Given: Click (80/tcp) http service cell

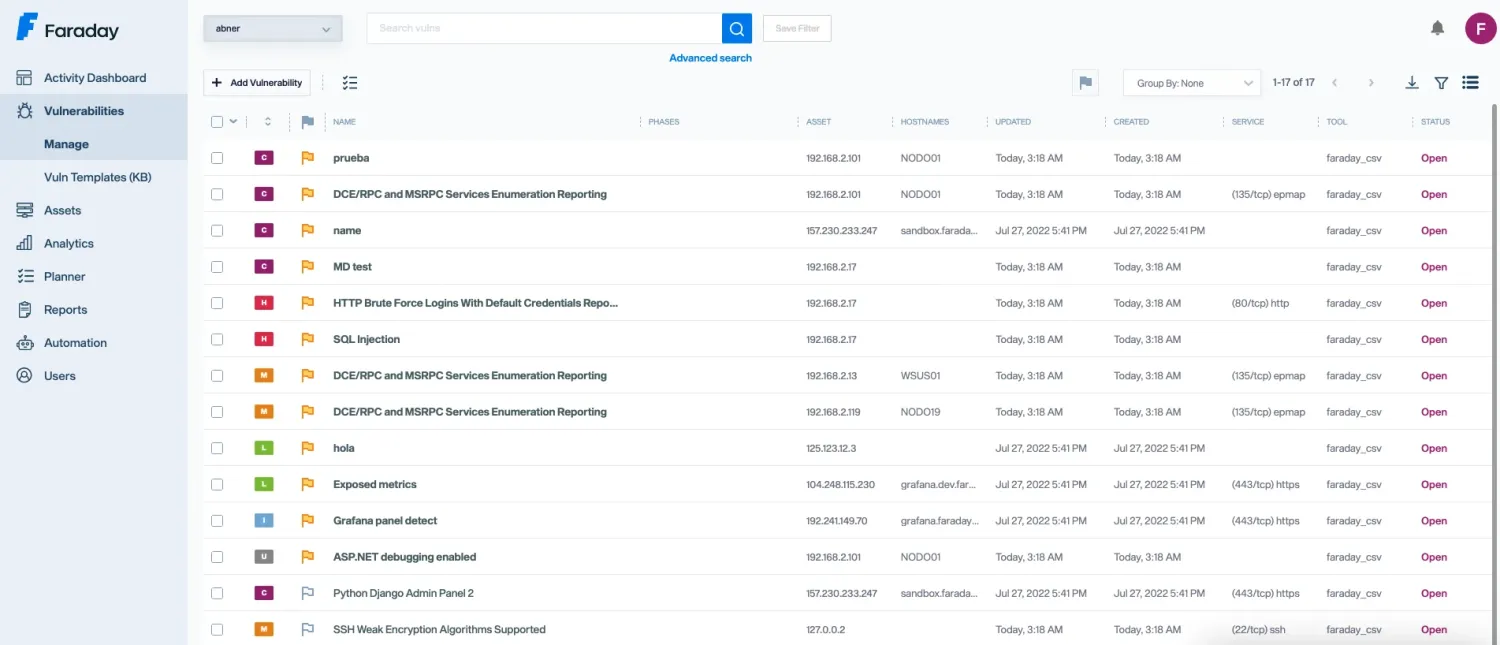Looking at the screenshot, I should click(x=1260, y=303).
